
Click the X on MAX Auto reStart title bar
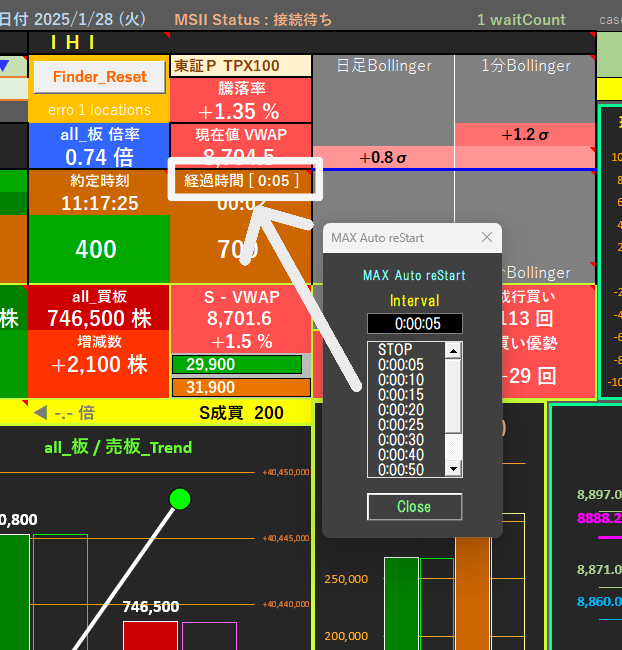coord(487,237)
